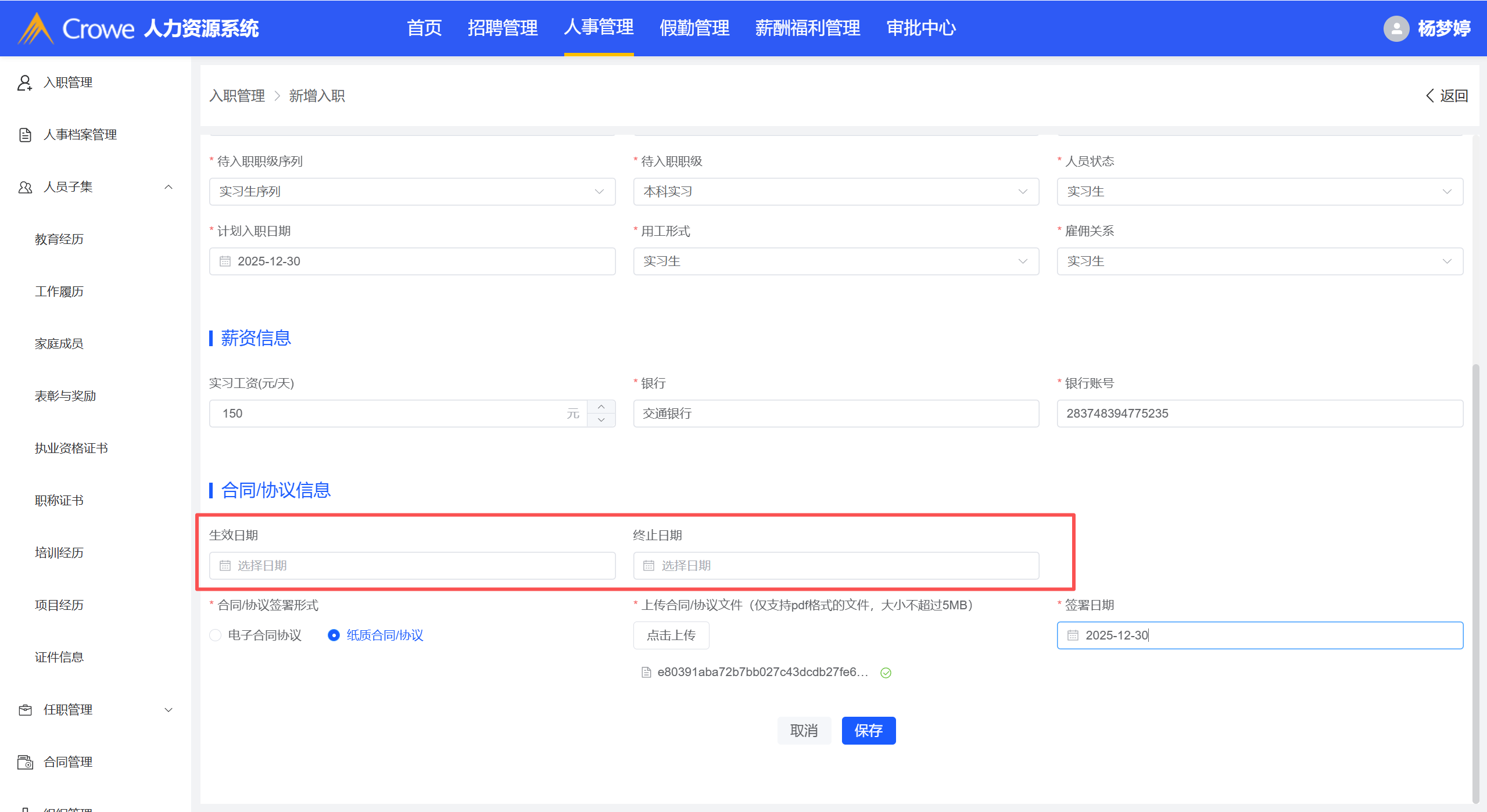Click calendar icon in 终止日期 field

click(x=648, y=566)
